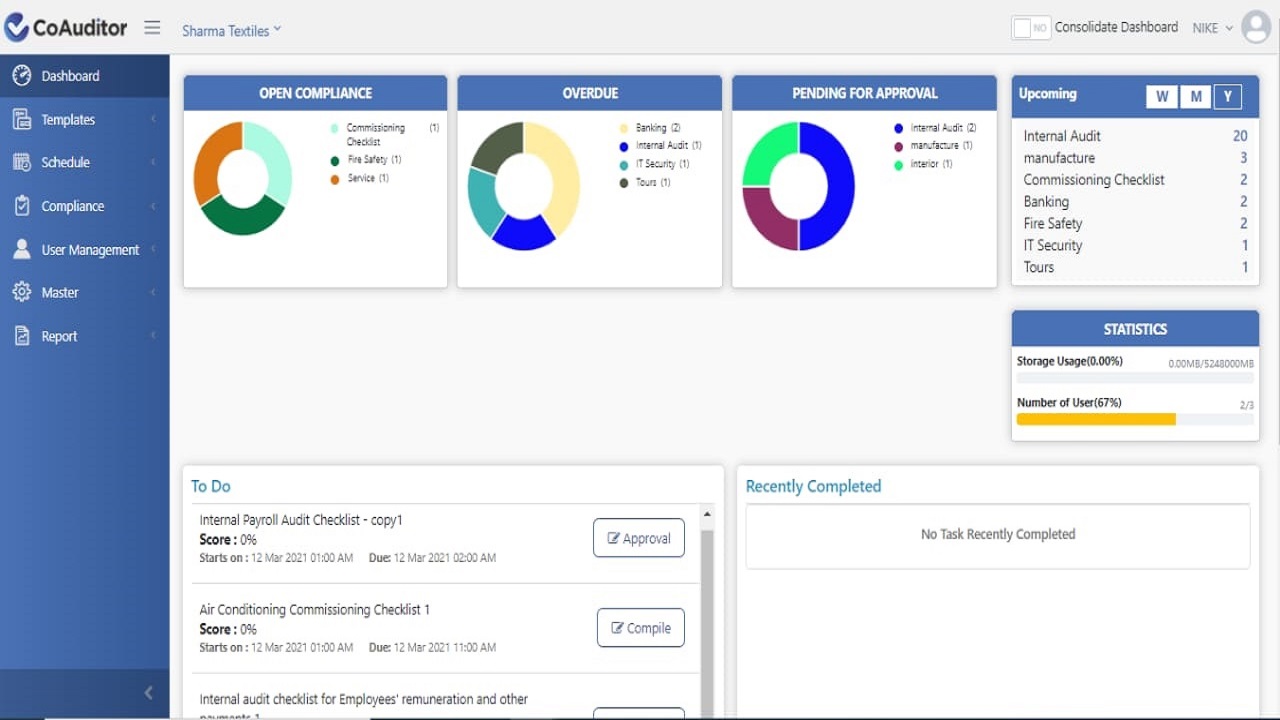
Task: Select the Compliance sidebar icon
Action: pos(21,205)
